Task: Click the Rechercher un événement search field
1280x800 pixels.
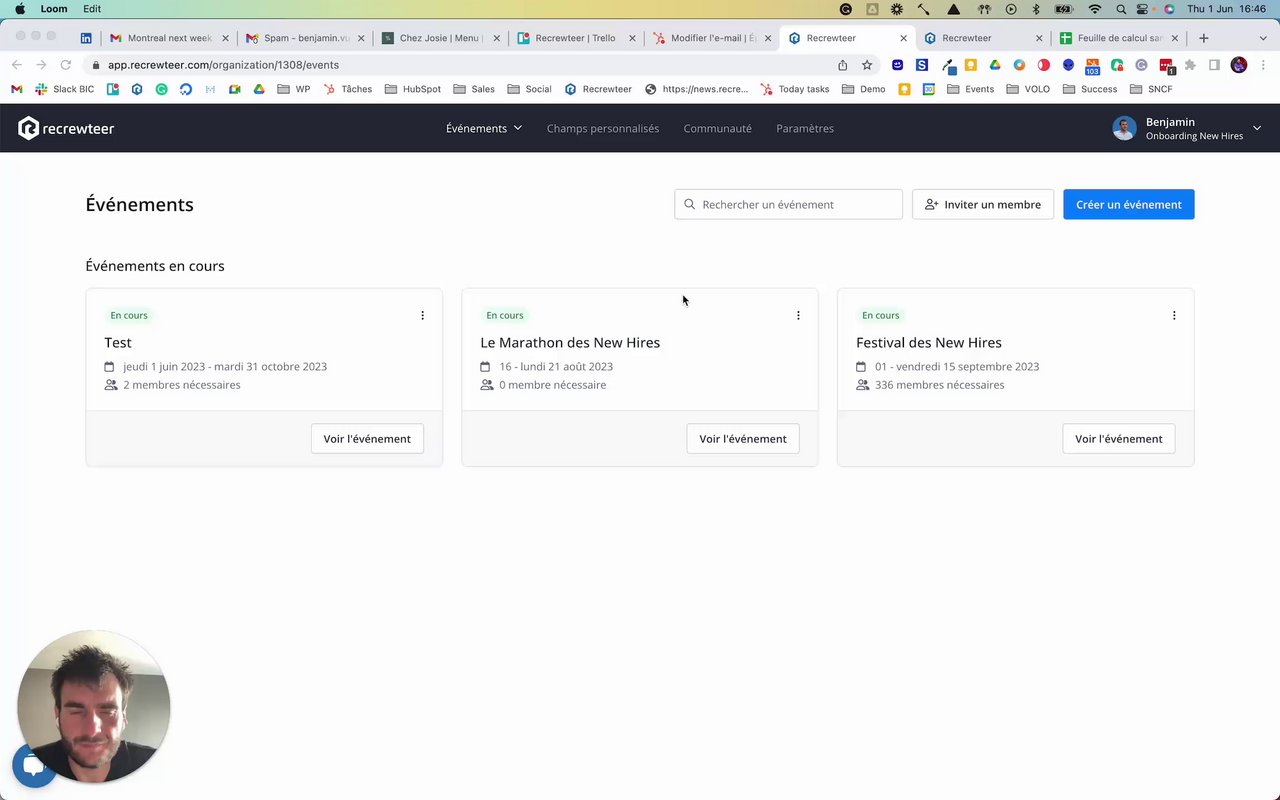Action: [789, 204]
